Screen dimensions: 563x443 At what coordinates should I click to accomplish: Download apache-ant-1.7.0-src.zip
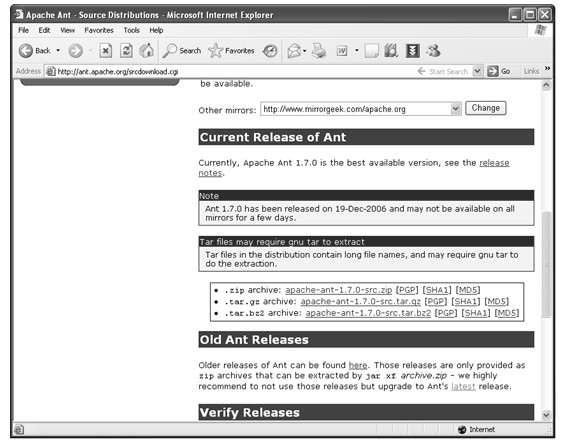click(x=338, y=290)
